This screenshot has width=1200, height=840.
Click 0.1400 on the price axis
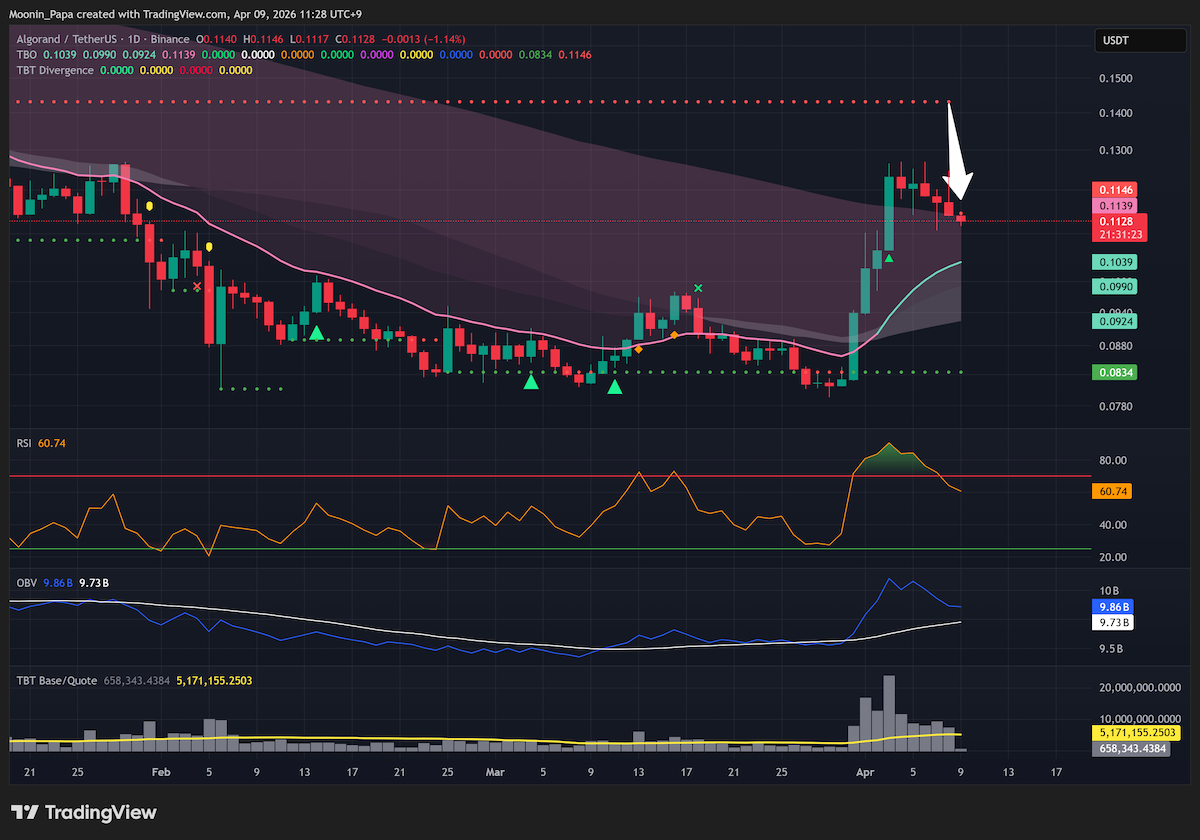[1118, 114]
